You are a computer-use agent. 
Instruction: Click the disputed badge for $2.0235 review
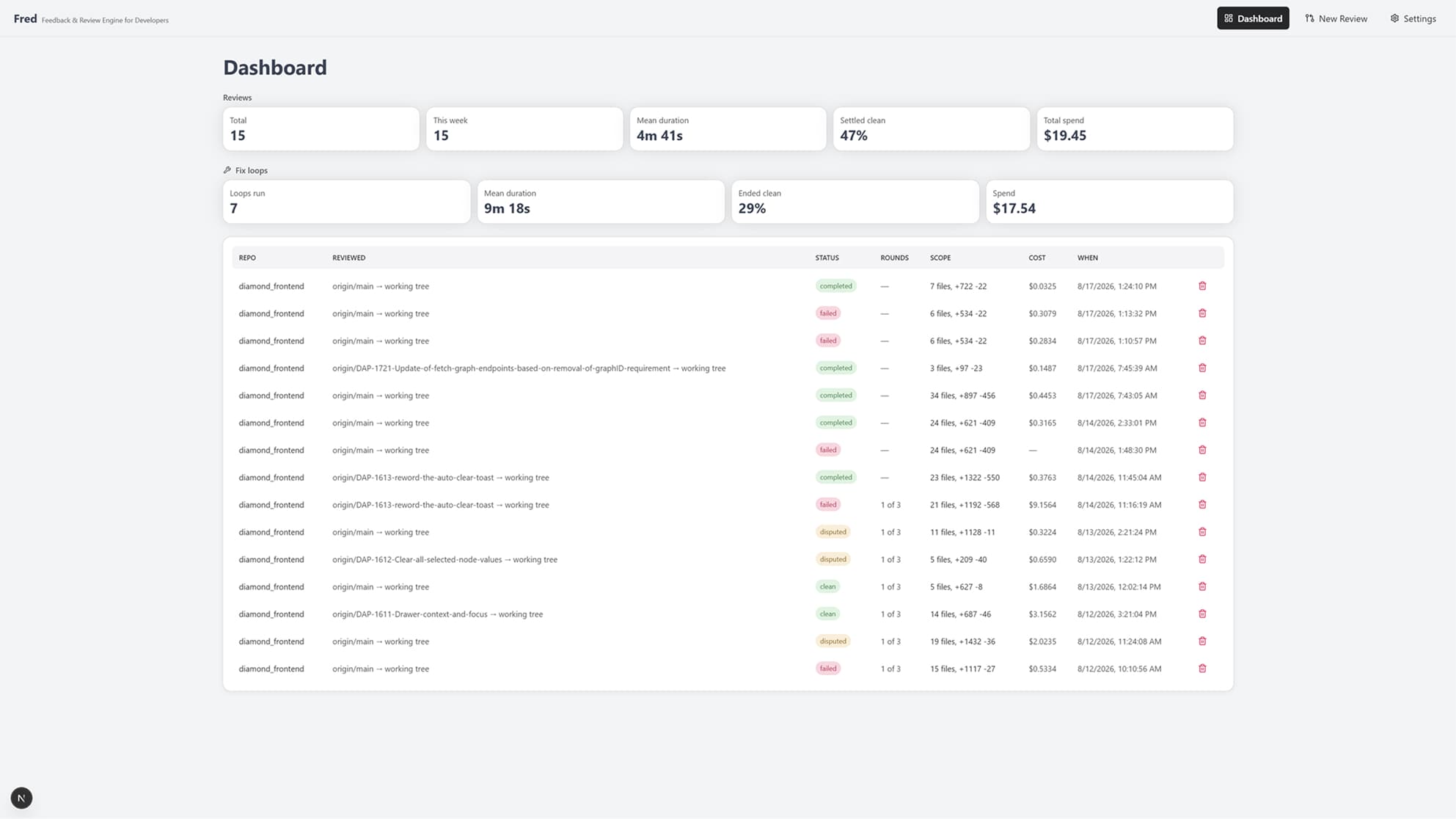[833, 641]
